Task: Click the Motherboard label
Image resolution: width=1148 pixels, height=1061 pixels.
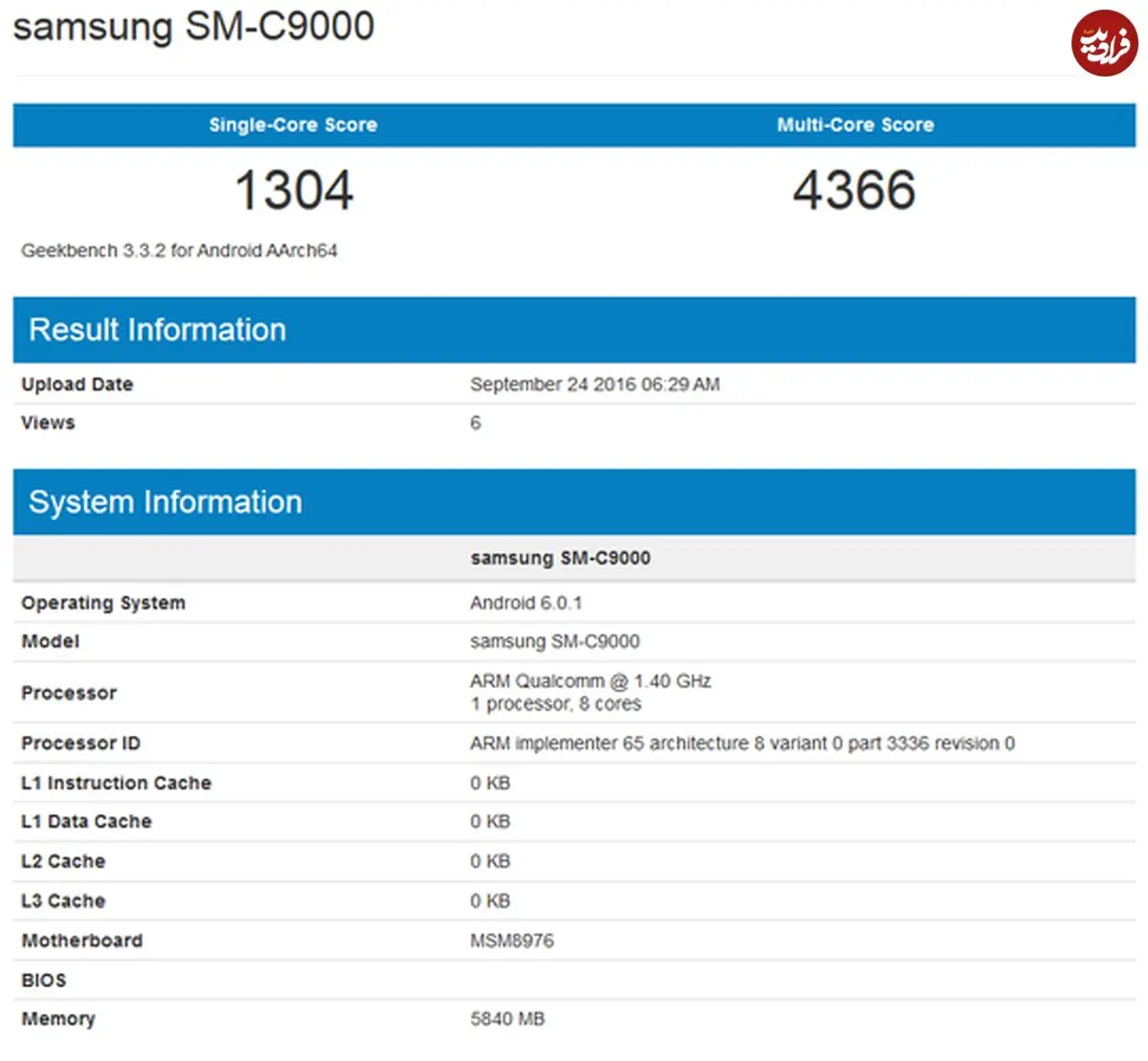Action: point(82,940)
